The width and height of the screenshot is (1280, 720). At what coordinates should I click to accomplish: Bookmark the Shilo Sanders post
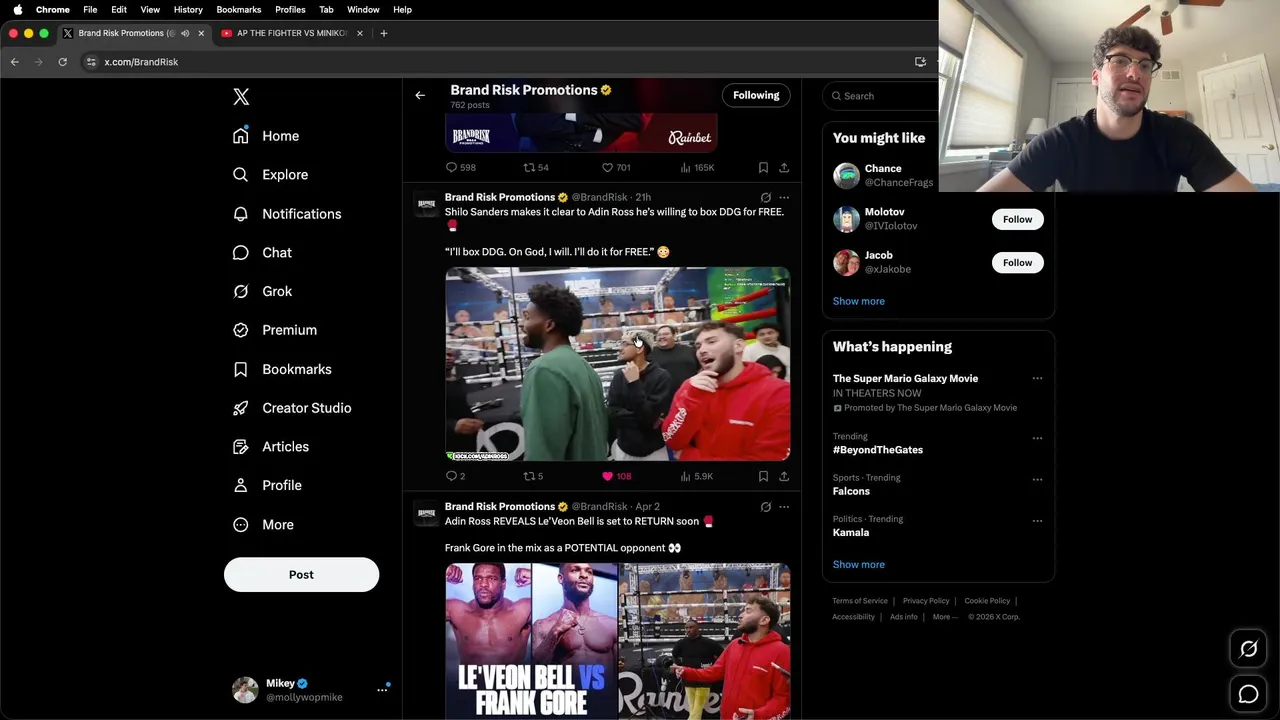tap(763, 477)
